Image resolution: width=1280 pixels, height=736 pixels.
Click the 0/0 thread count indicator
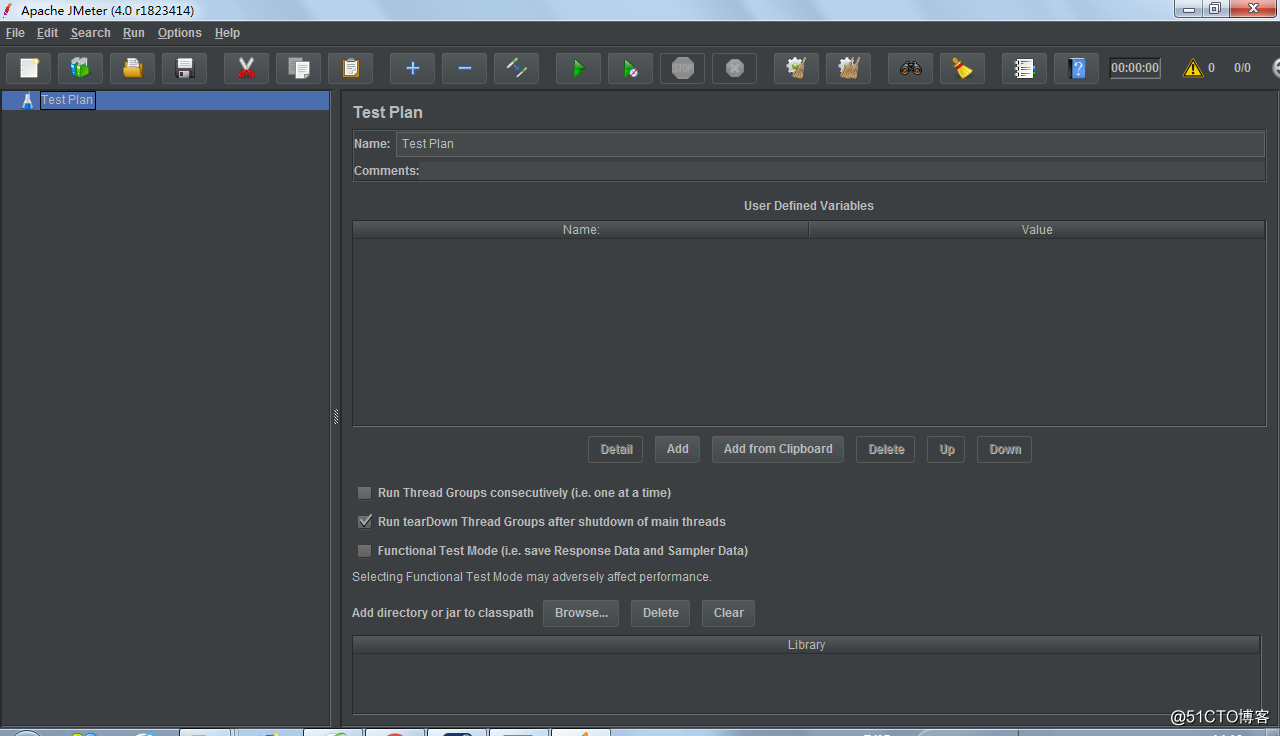[x=1242, y=68]
